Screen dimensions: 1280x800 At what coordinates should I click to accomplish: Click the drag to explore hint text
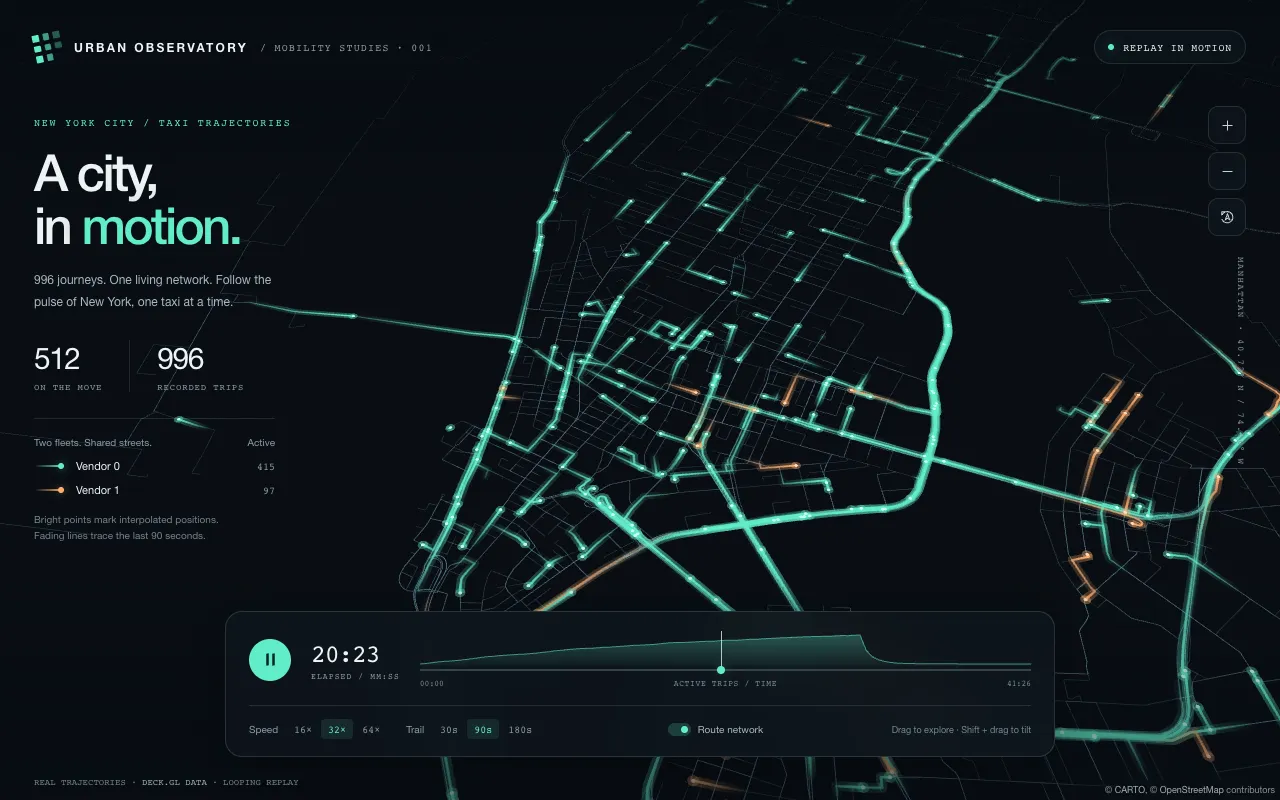click(961, 730)
